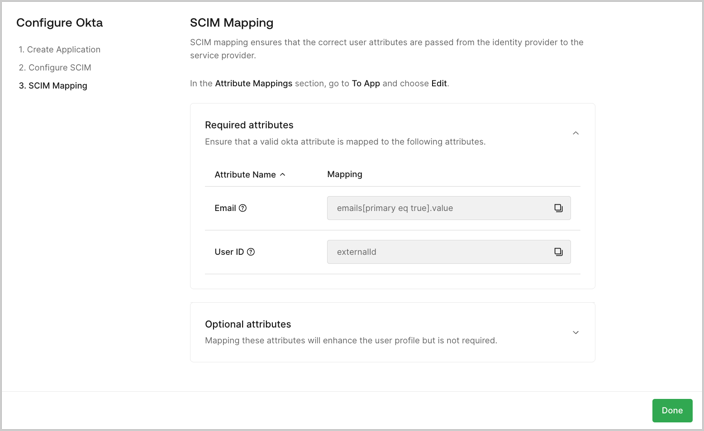Show help for the Email attribute
This screenshot has width=704, height=431.
pos(243,208)
